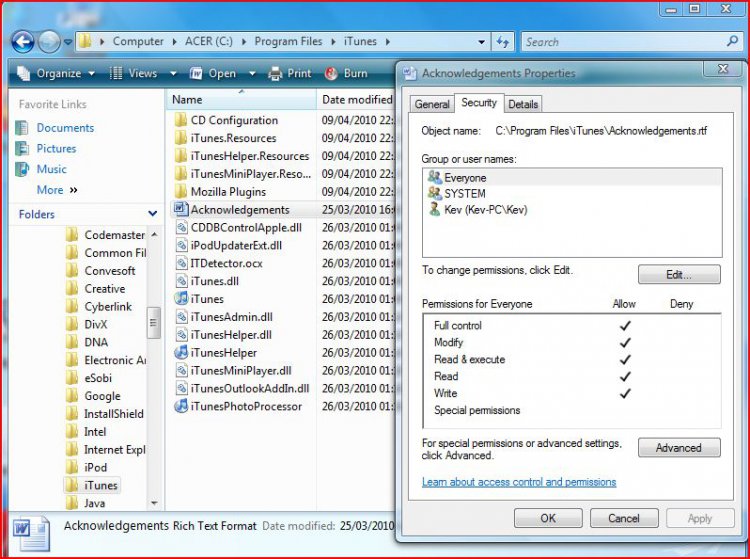Open the Organize dropdown arrow
Viewport: 750px width, 559px height.
[x=91, y=74]
